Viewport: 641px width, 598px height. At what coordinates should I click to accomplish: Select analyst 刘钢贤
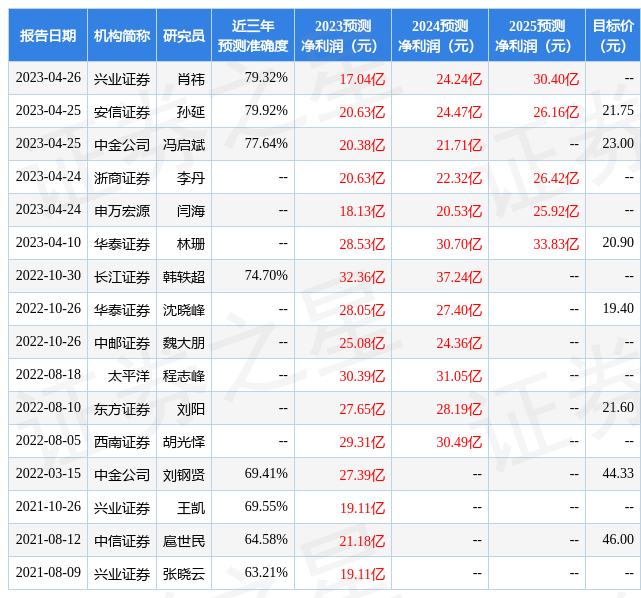coord(184,475)
